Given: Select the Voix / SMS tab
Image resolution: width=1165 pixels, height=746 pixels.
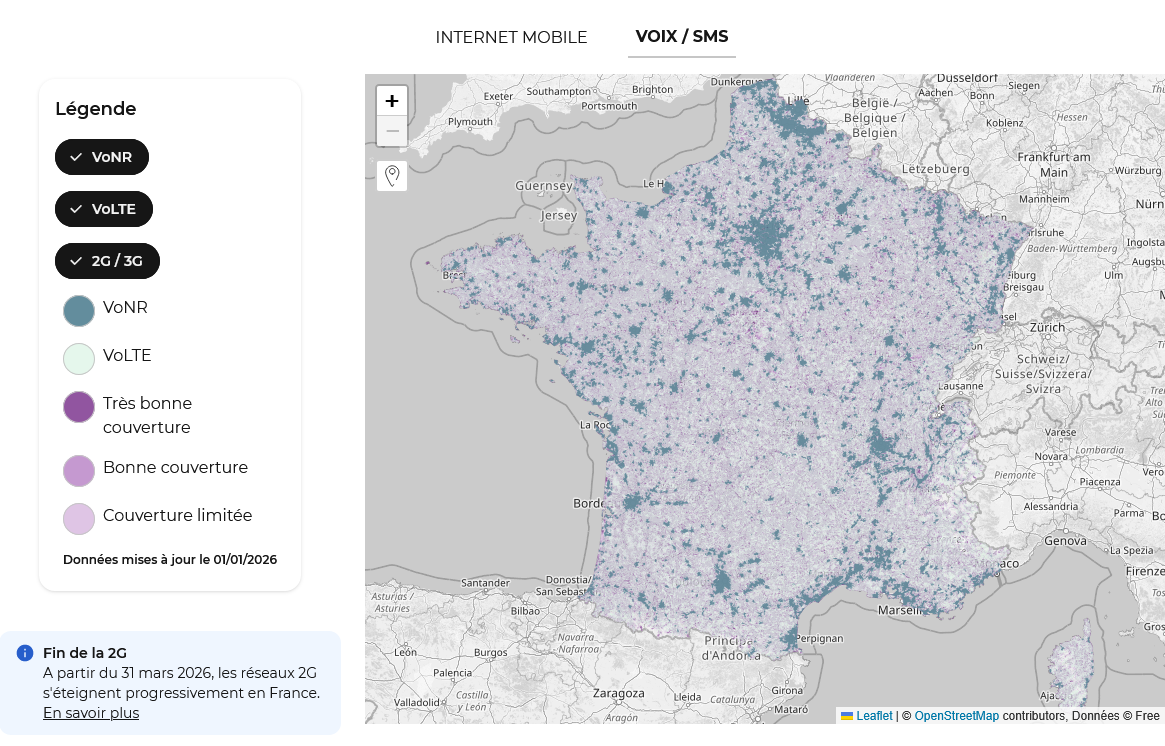Looking at the screenshot, I should [x=682, y=37].
